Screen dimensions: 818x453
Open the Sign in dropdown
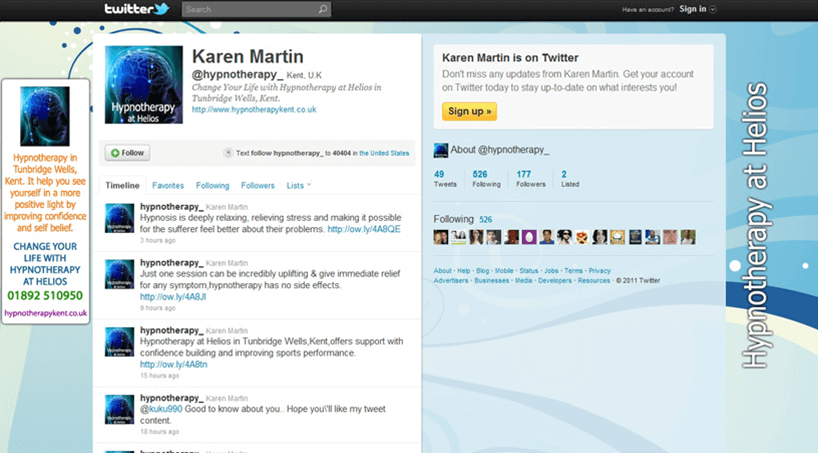click(x=697, y=9)
